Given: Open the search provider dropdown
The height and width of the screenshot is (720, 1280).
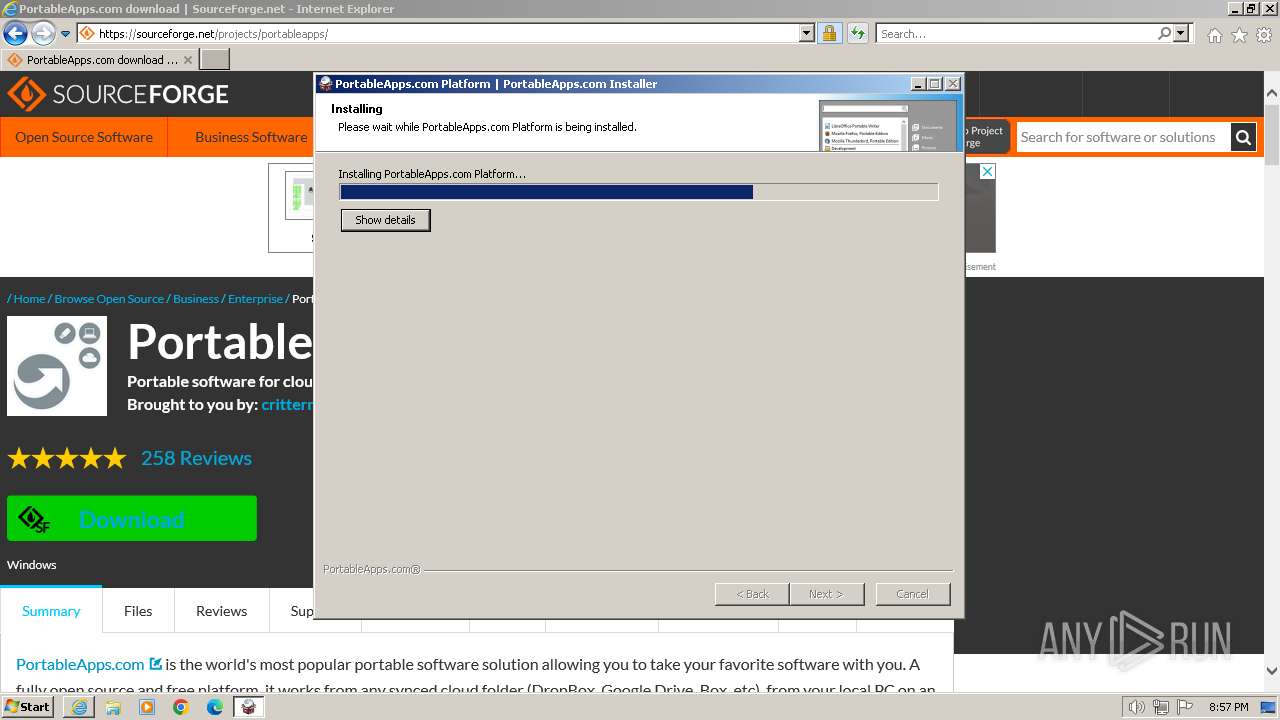Looking at the screenshot, I should pos(1181,34).
